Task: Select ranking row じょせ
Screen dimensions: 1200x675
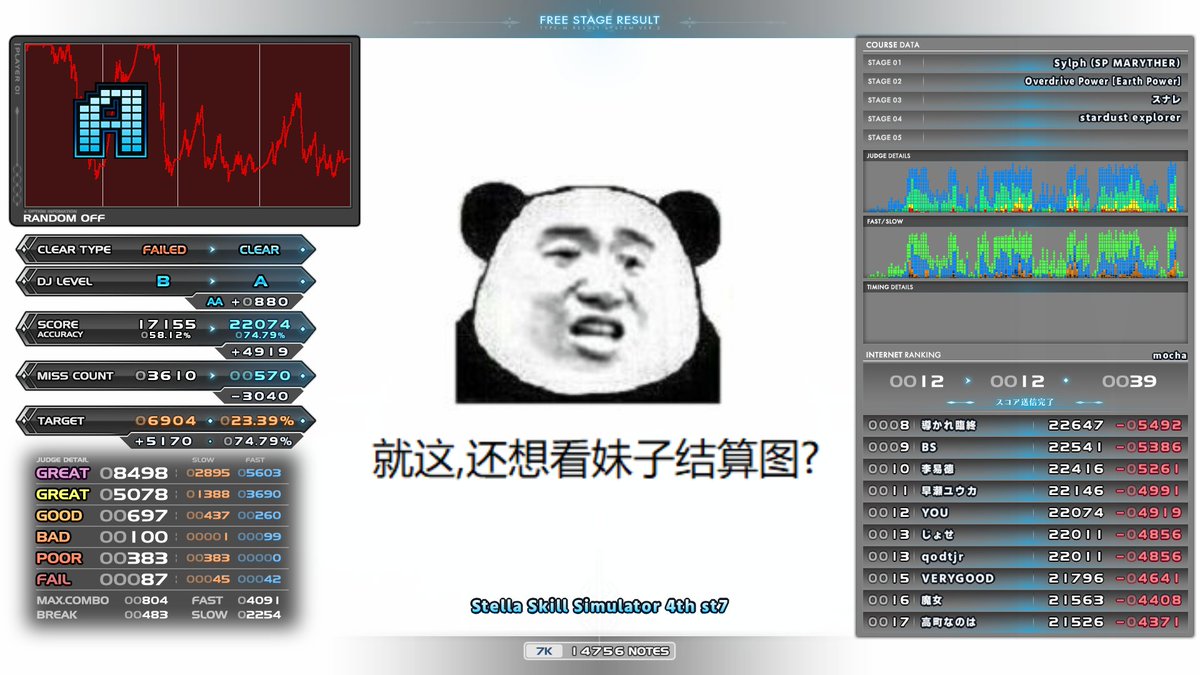Action: (1025, 535)
